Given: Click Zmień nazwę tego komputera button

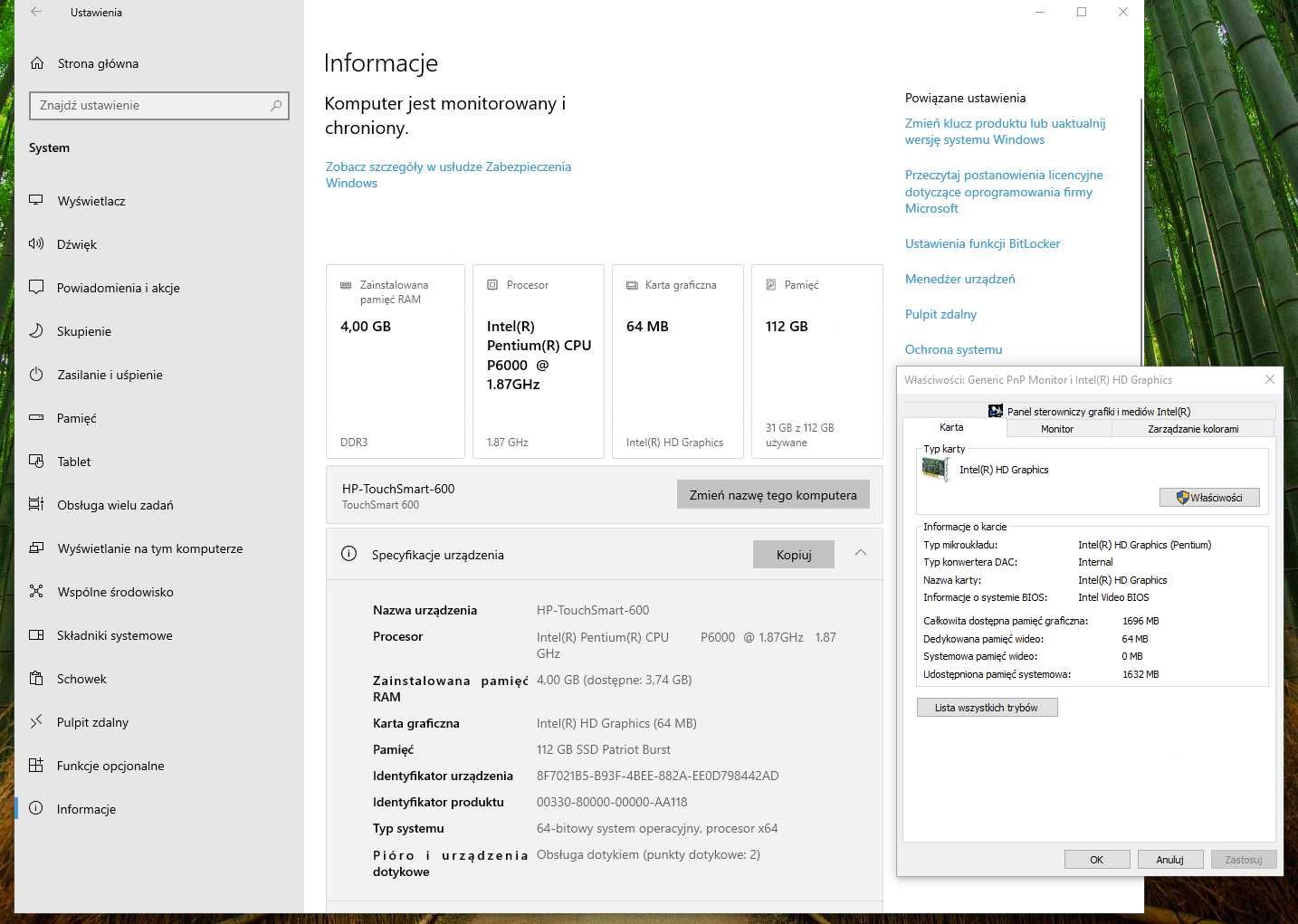Looking at the screenshot, I should (x=773, y=495).
